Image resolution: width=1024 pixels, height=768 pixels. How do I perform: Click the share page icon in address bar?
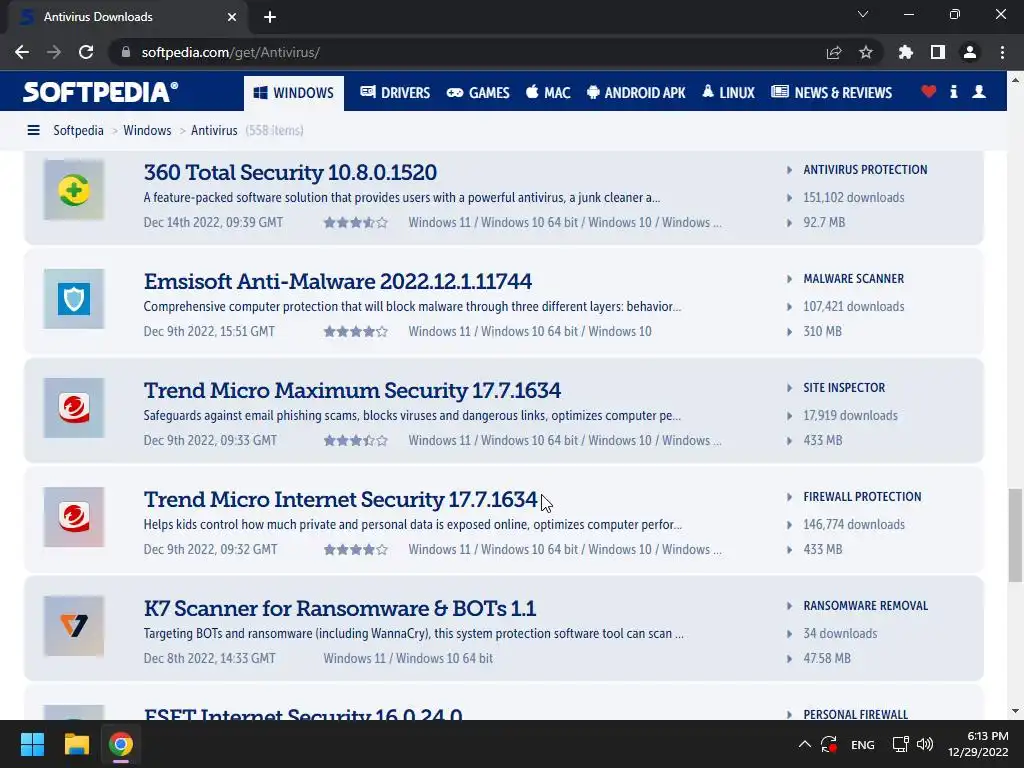(834, 52)
